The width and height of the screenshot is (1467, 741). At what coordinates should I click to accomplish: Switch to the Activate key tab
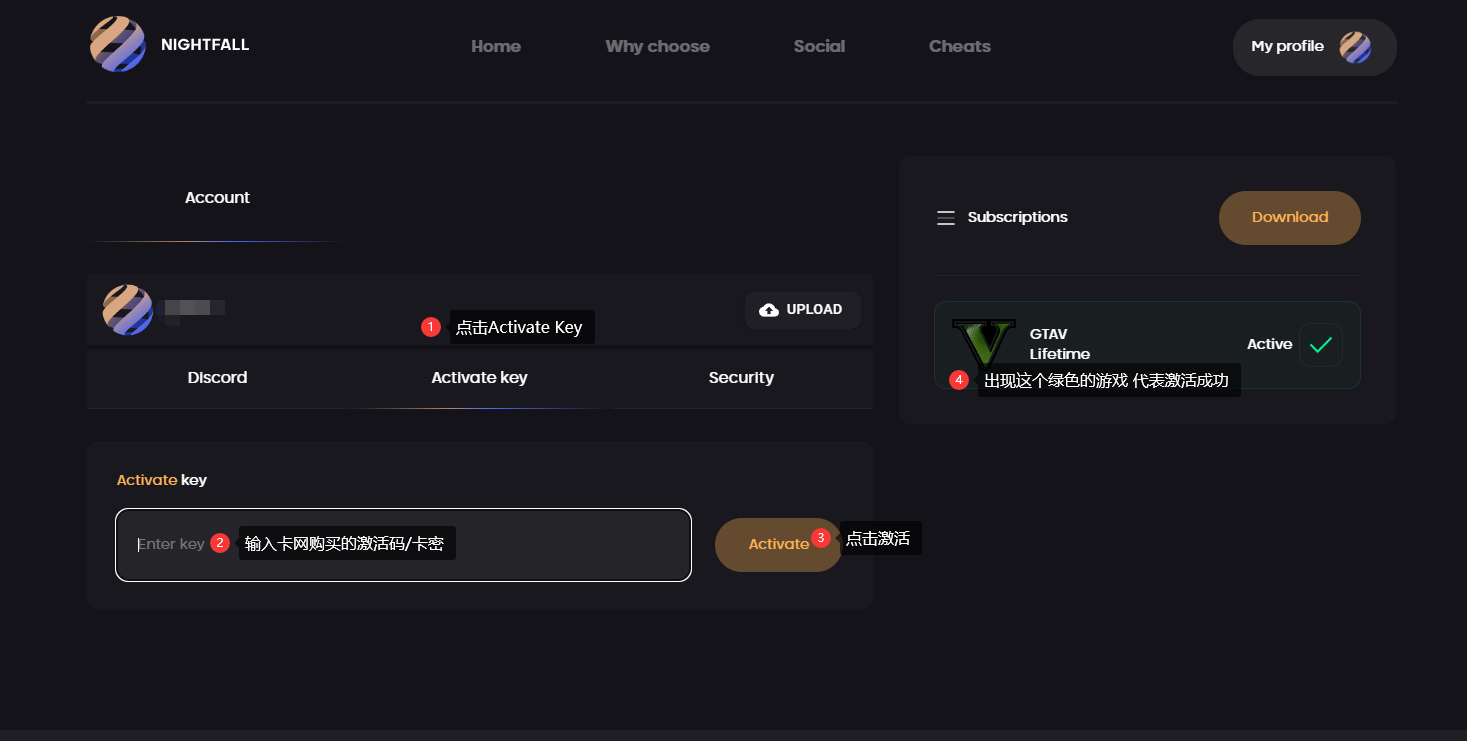click(x=479, y=378)
